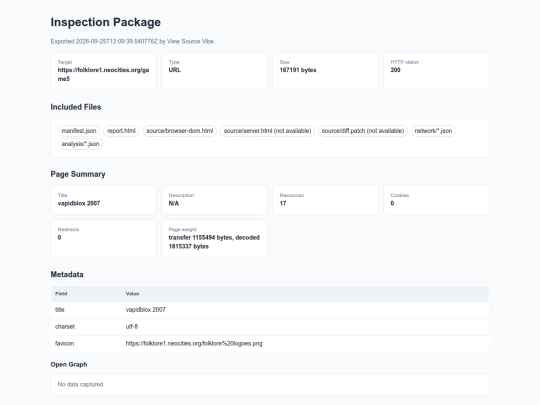Click source/server.html (not available) chip

[x=267, y=131]
